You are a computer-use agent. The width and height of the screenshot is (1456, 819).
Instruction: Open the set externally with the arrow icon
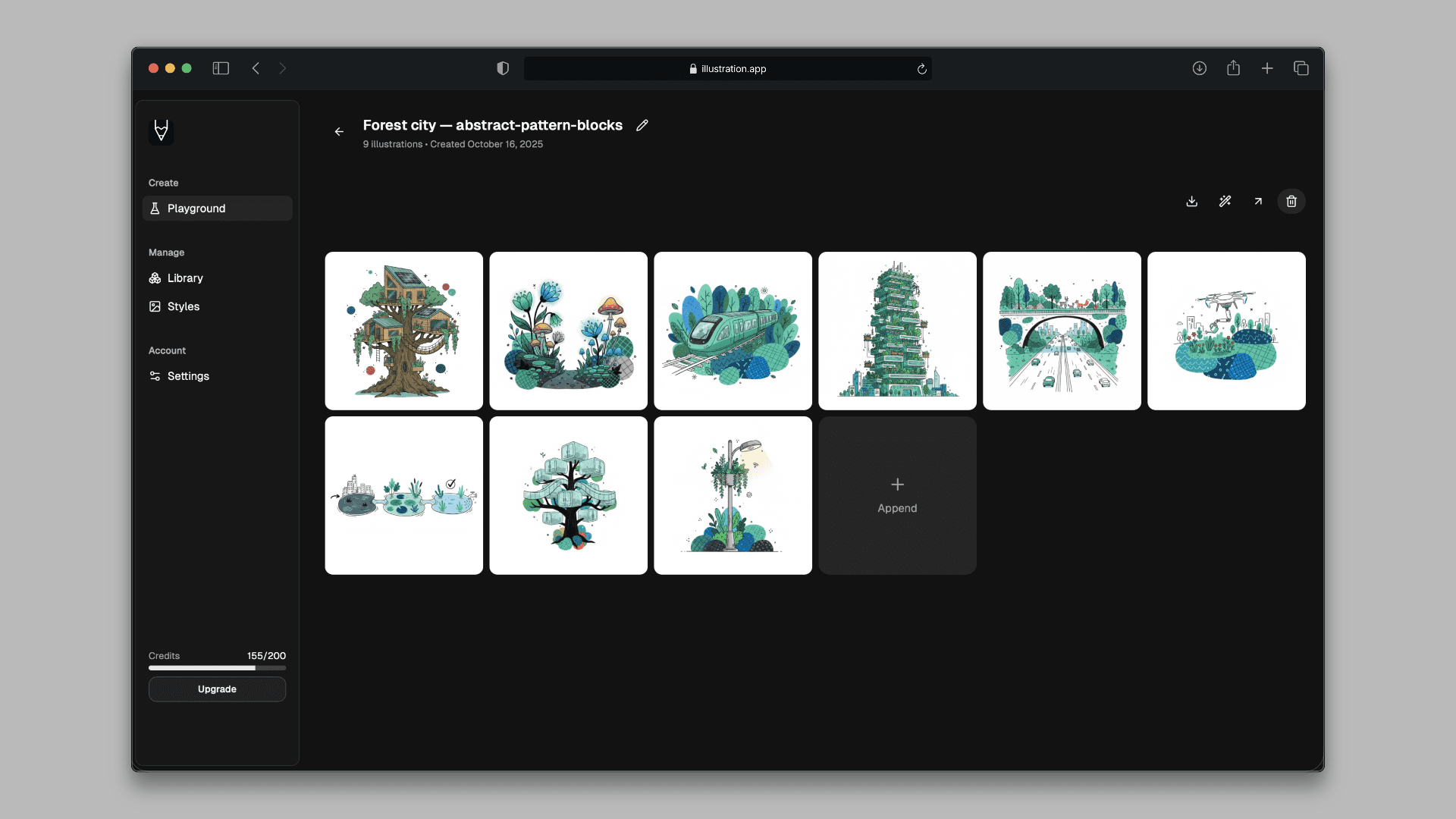click(x=1257, y=201)
